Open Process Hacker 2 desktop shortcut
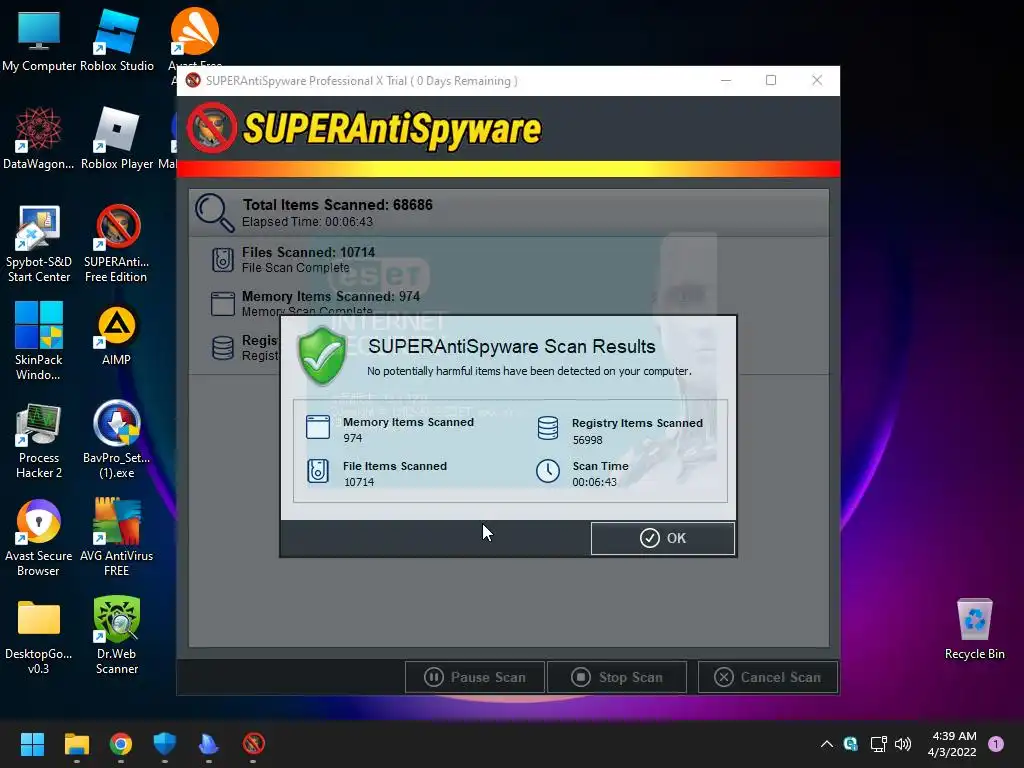Screen dimensions: 1024x768 pyautogui.click(x=39, y=440)
